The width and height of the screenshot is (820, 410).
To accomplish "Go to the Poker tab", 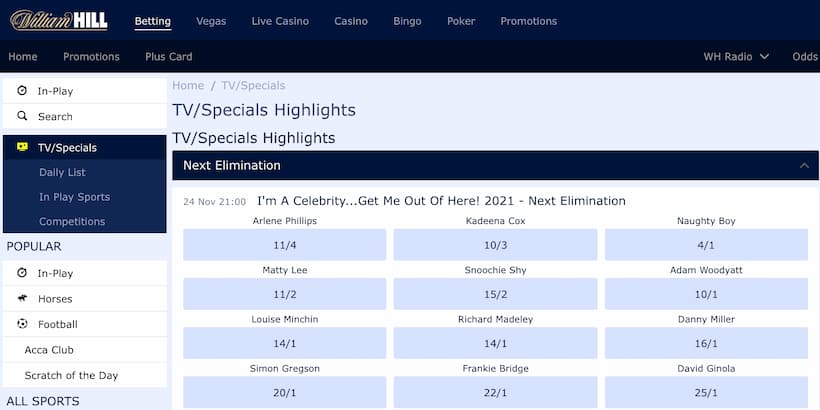I will point(461,21).
